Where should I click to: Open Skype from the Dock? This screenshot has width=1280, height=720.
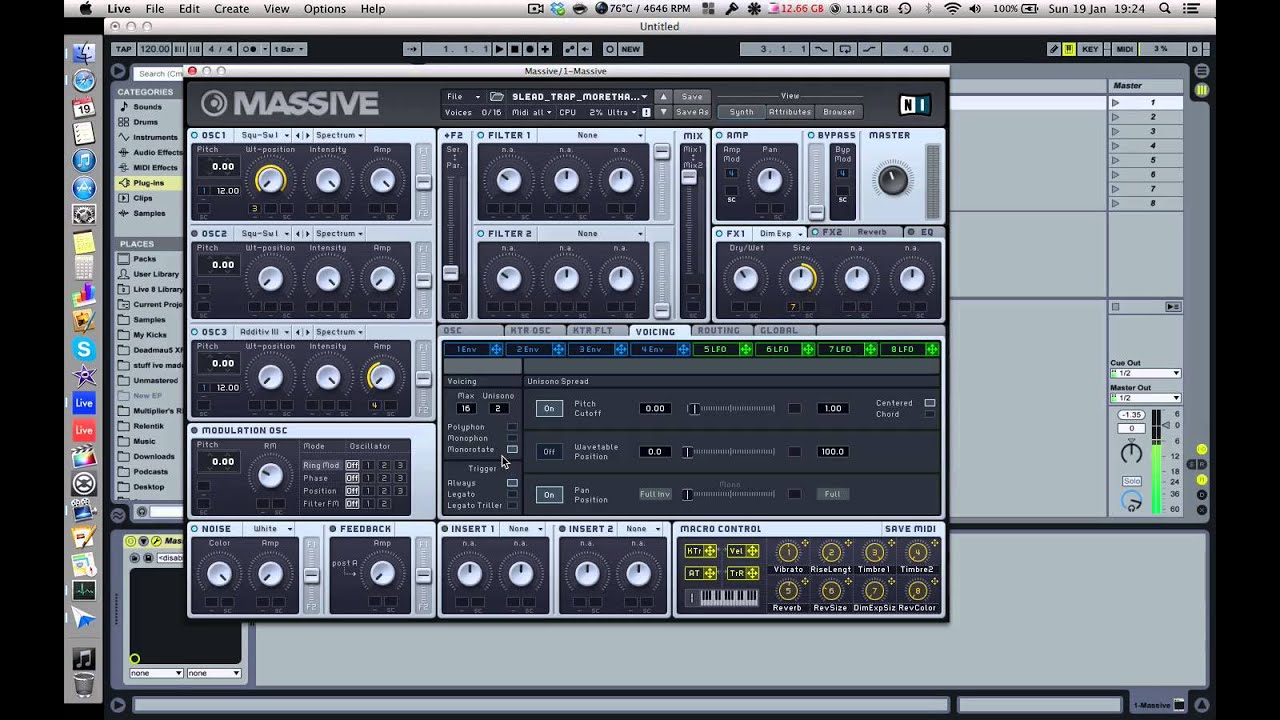point(84,349)
